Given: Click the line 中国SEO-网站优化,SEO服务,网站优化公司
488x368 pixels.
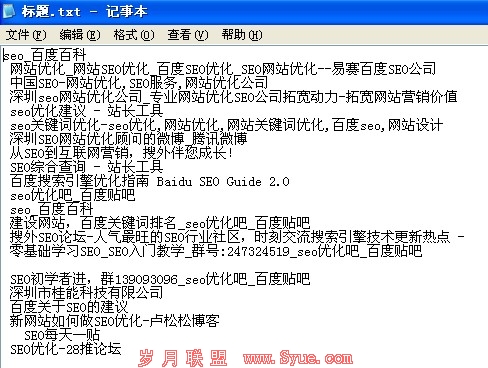Looking at the screenshot, I should pyautogui.click(x=139, y=83).
